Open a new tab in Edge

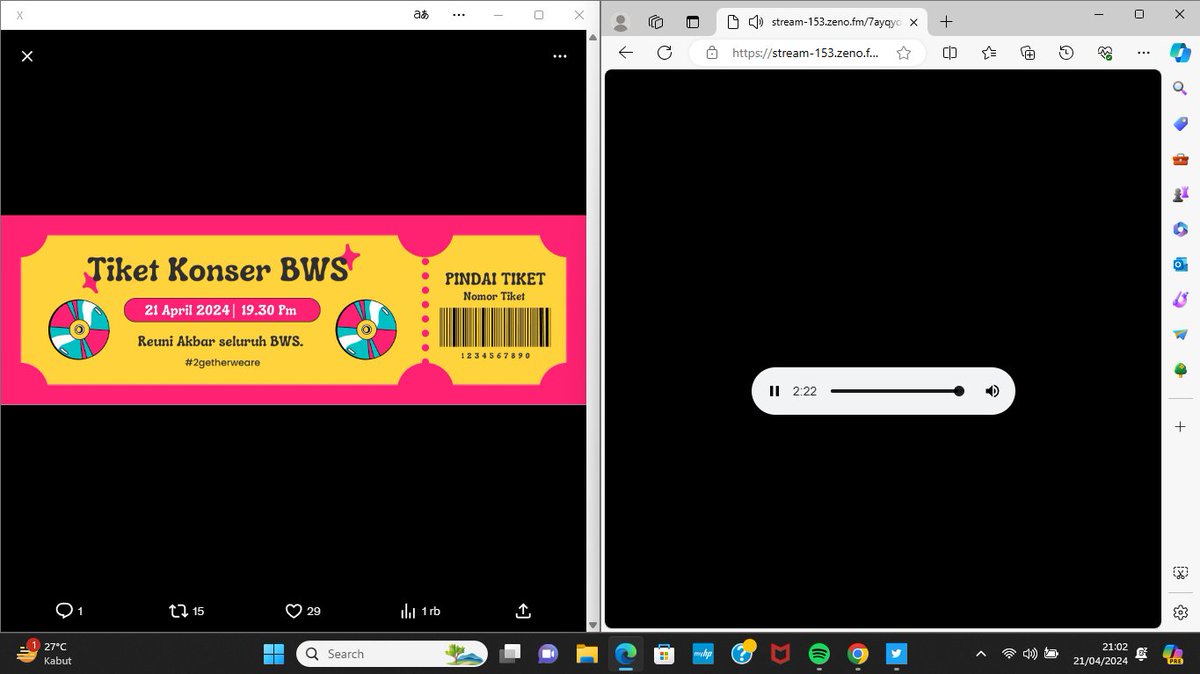[946, 22]
